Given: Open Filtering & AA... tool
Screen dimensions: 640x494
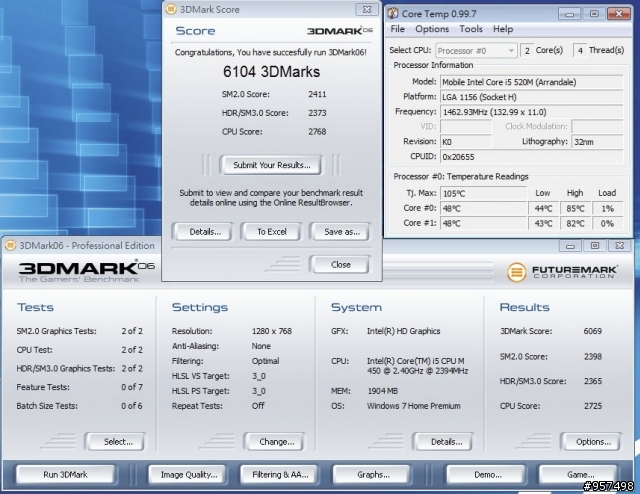Looking at the screenshot, I should click(x=279, y=474).
